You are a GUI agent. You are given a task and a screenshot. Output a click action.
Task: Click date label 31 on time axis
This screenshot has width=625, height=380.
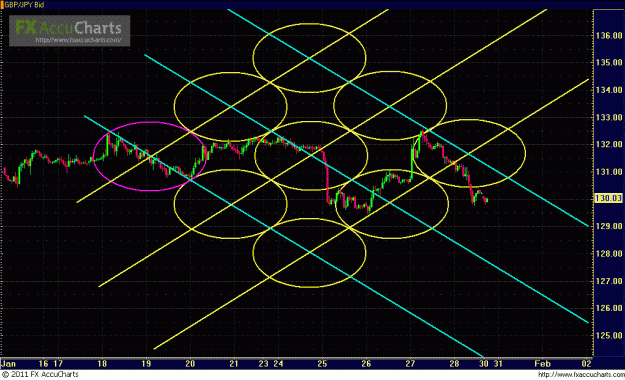pyautogui.click(x=498, y=364)
